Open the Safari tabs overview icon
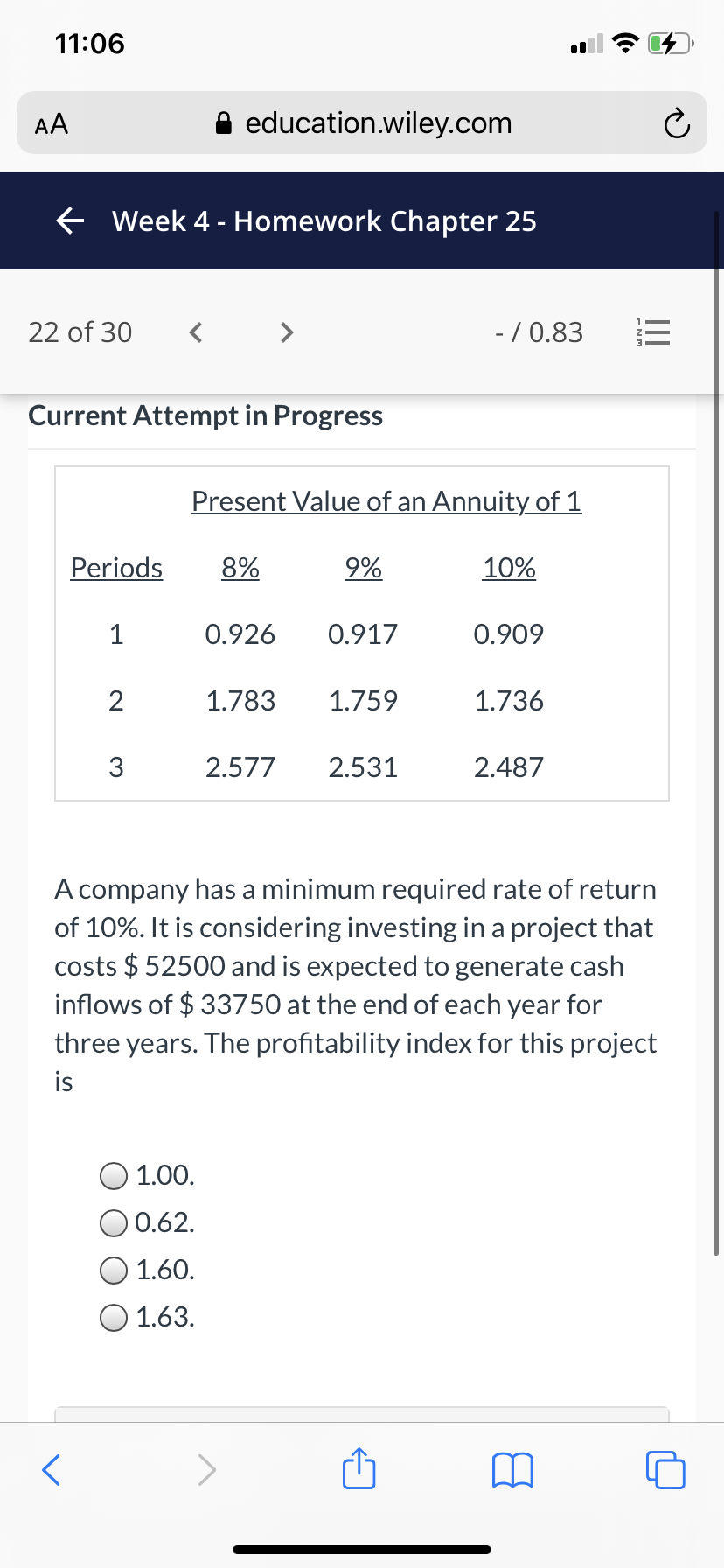The width and height of the screenshot is (724, 1568). tap(665, 1470)
